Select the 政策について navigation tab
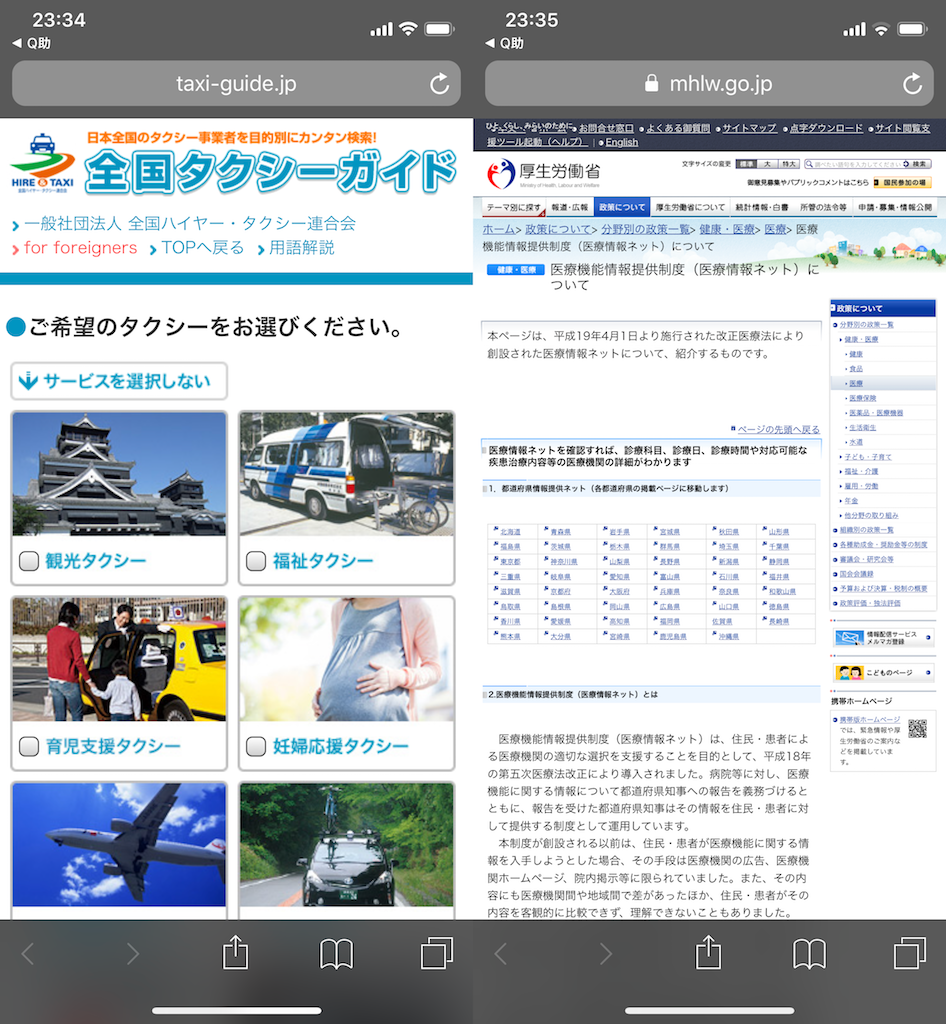This screenshot has width=946, height=1024. click(622, 207)
